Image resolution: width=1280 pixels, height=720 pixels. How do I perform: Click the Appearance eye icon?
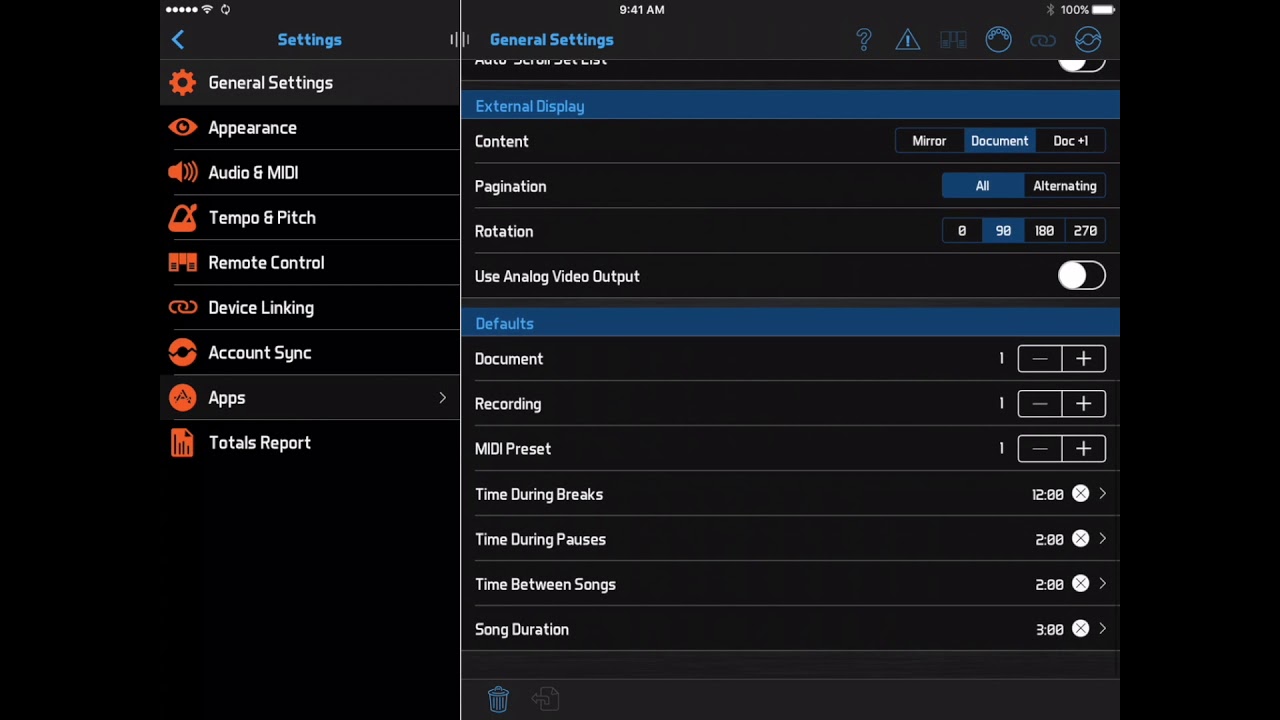183,128
